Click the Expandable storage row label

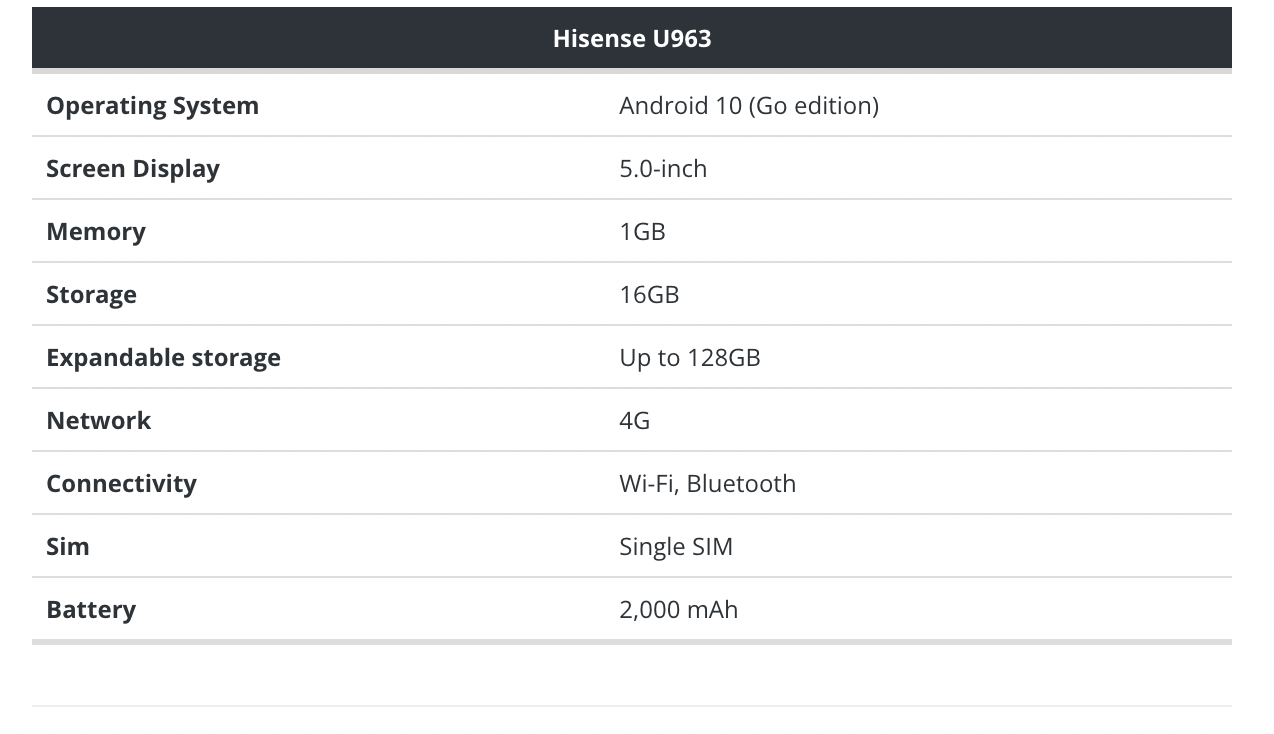click(x=163, y=358)
